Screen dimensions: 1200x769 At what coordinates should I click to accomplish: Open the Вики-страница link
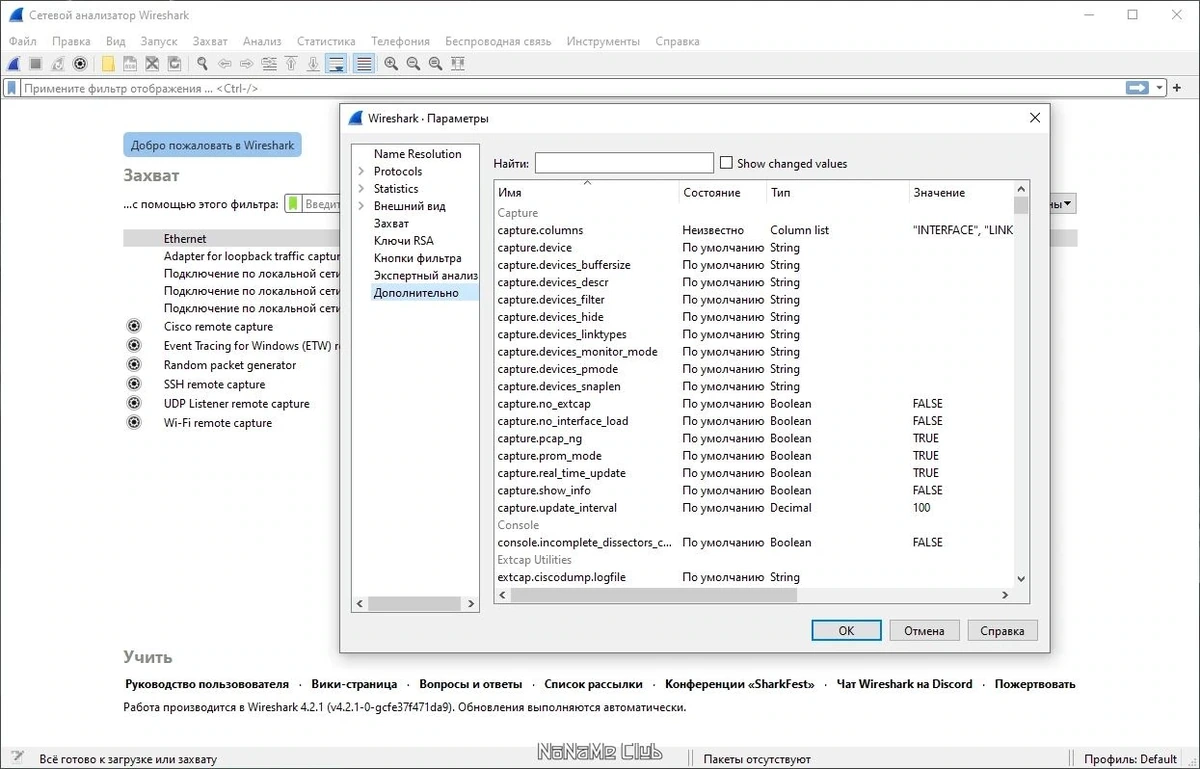[x=354, y=684]
